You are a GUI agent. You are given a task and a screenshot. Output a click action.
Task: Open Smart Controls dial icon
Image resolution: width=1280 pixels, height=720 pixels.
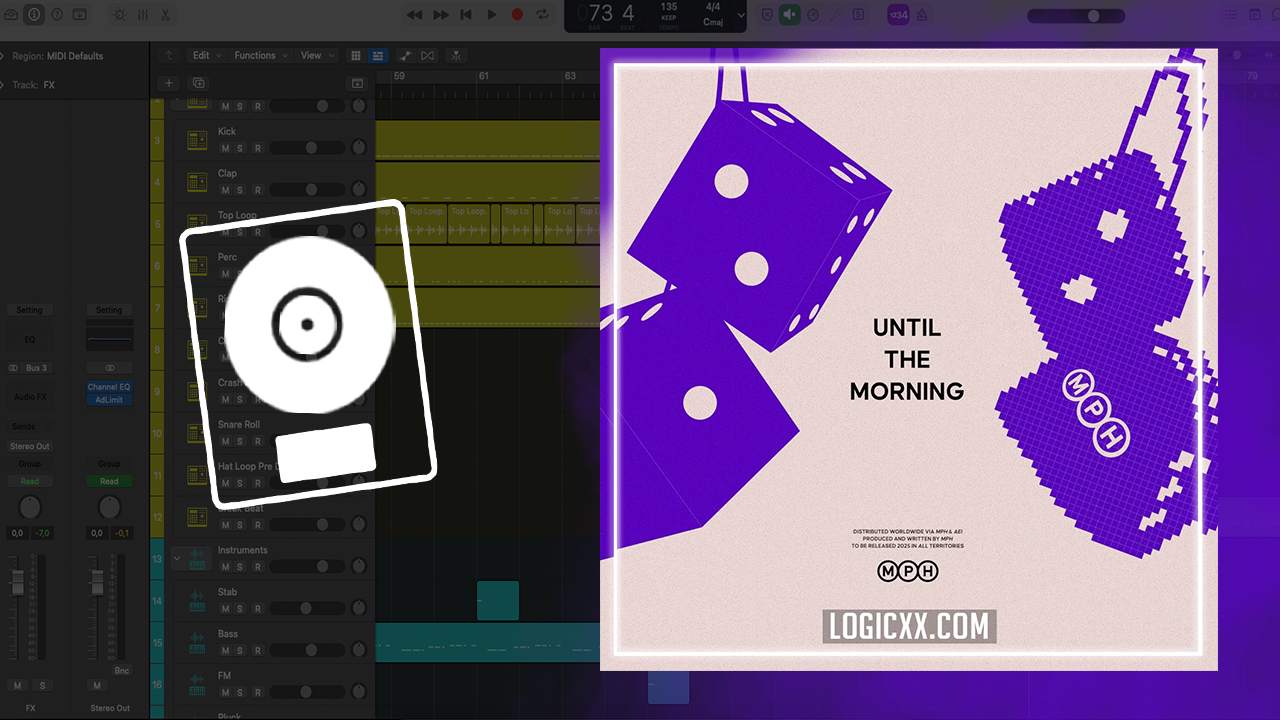[119, 15]
